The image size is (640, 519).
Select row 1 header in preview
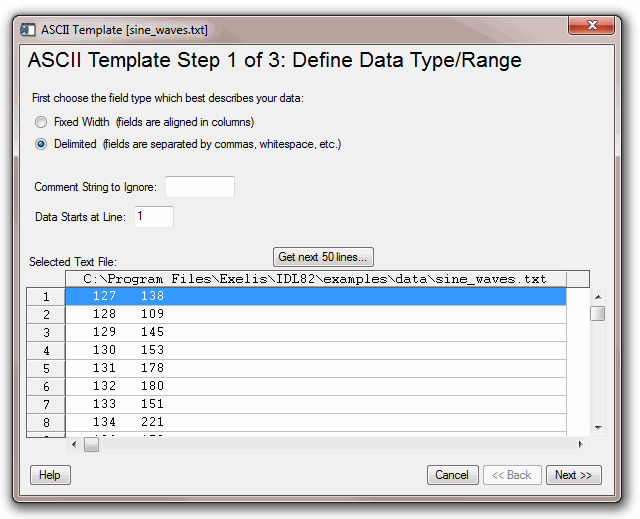tap(45, 296)
